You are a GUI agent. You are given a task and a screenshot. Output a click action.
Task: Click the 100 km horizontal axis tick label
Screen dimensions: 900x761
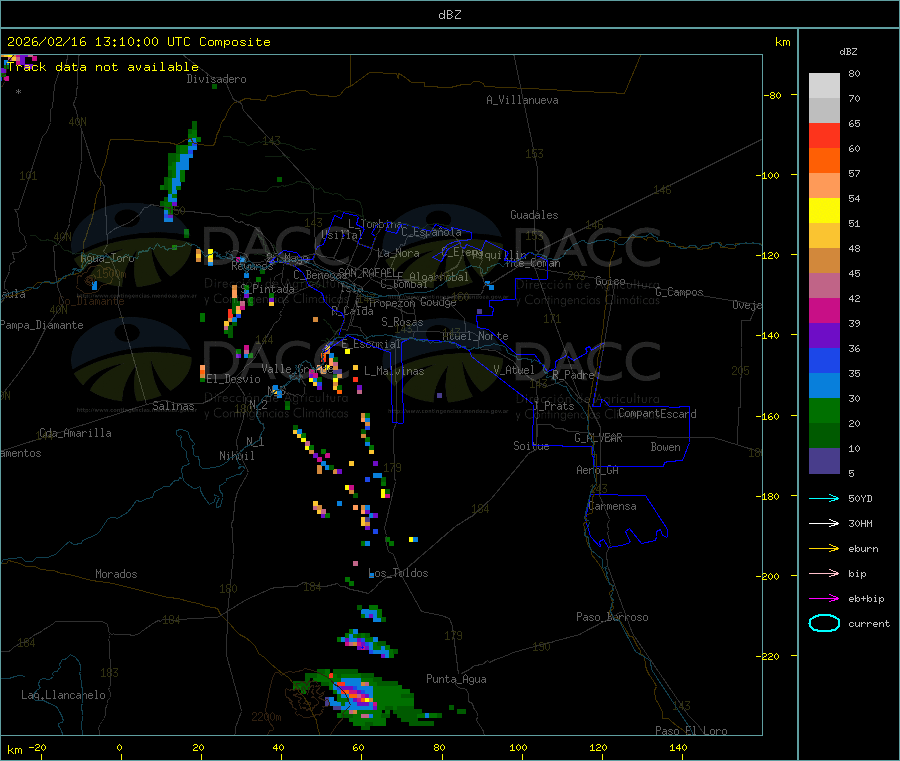[x=518, y=747]
